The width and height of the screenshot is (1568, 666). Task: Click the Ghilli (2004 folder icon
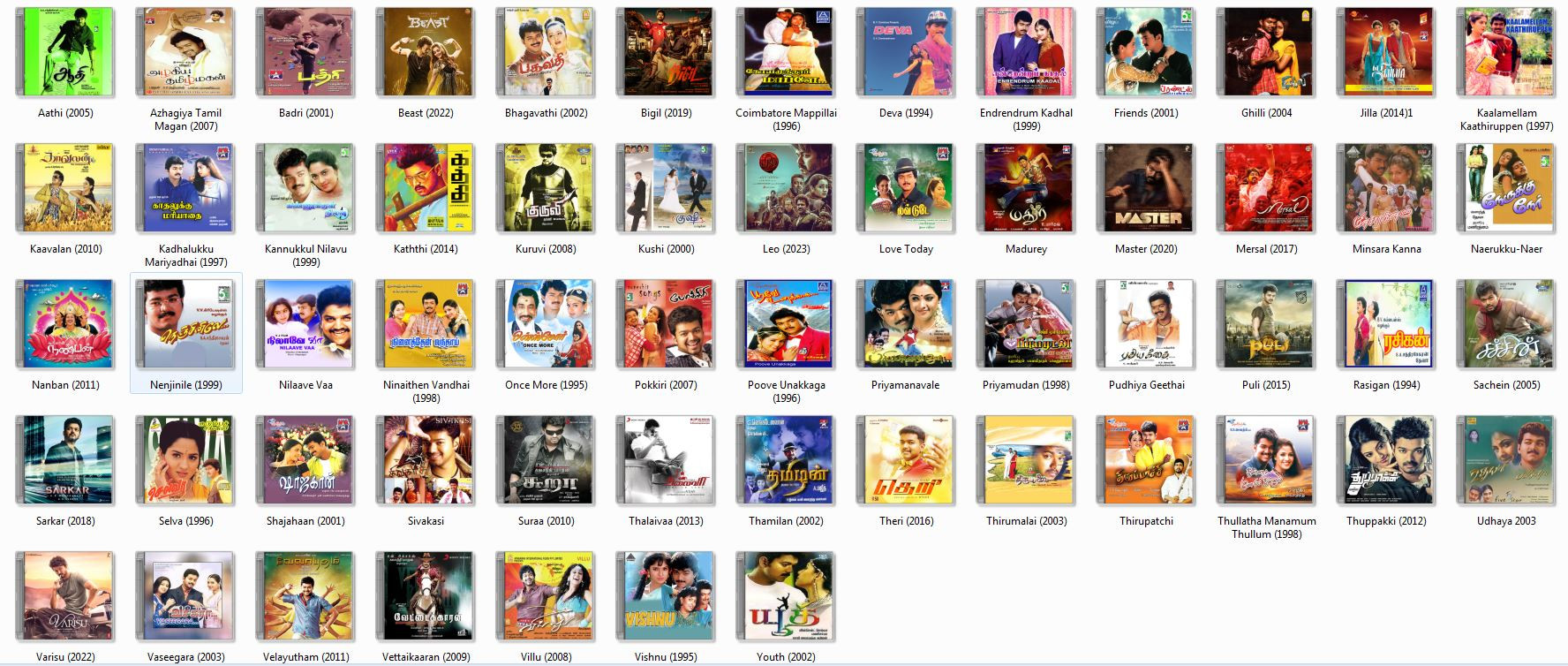tap(1266, 53)
